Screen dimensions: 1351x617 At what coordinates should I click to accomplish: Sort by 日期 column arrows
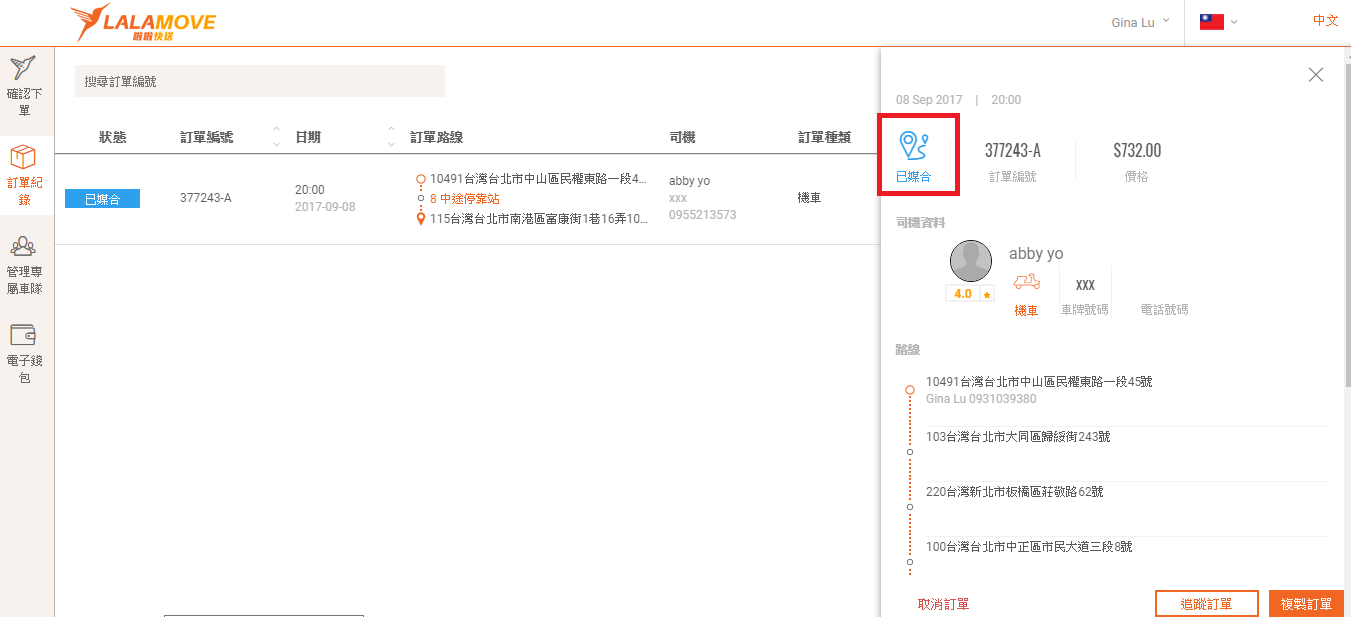[391, 137]
